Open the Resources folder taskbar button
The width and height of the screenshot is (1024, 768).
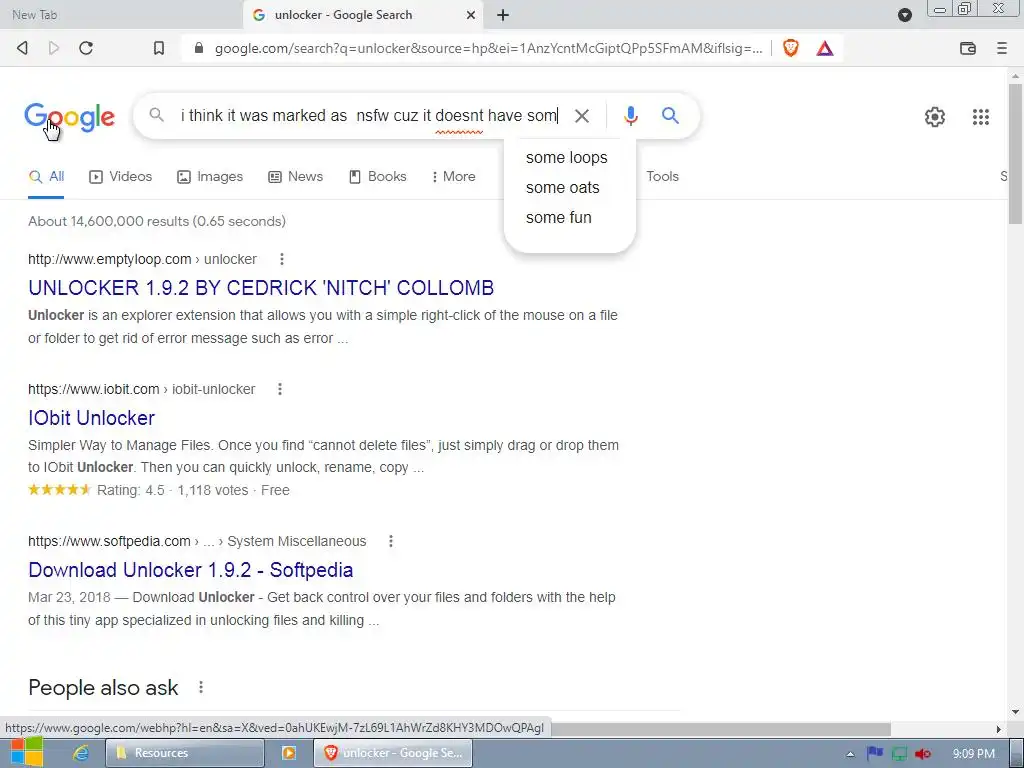coord(185,753)
